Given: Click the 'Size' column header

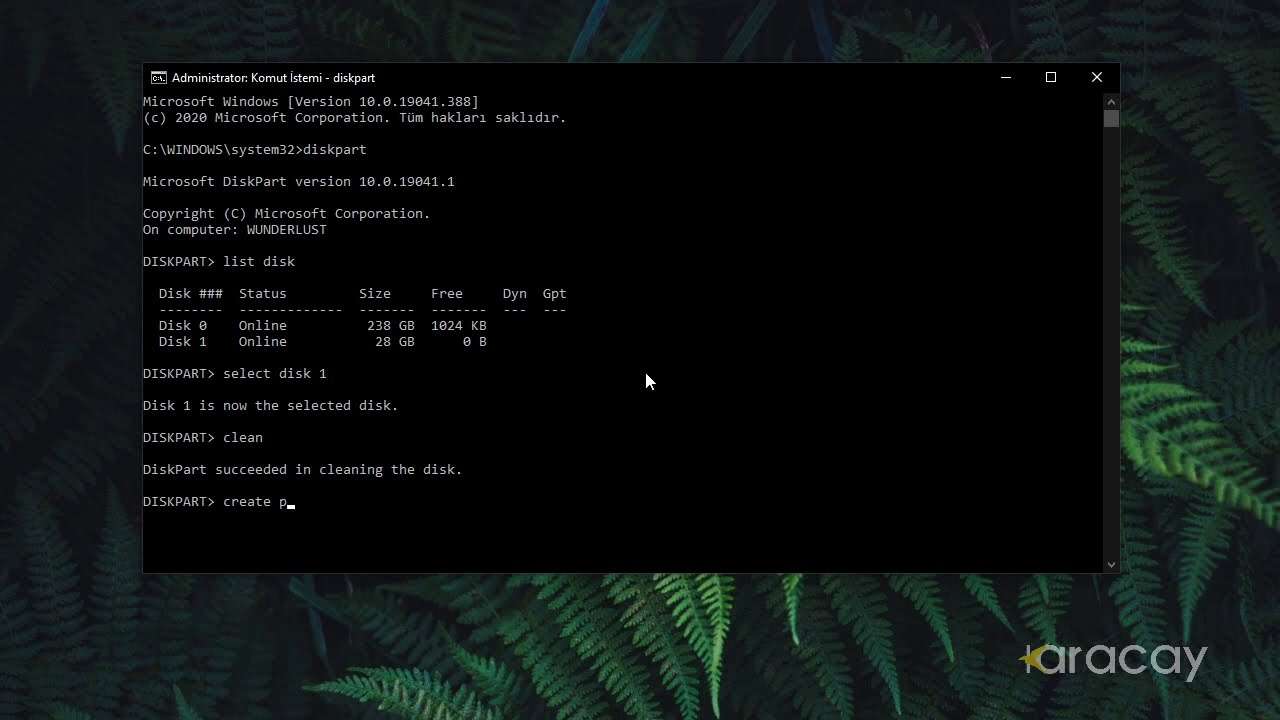Looking at the screenshot, I should pyautogui.click(x=375, y=294).
